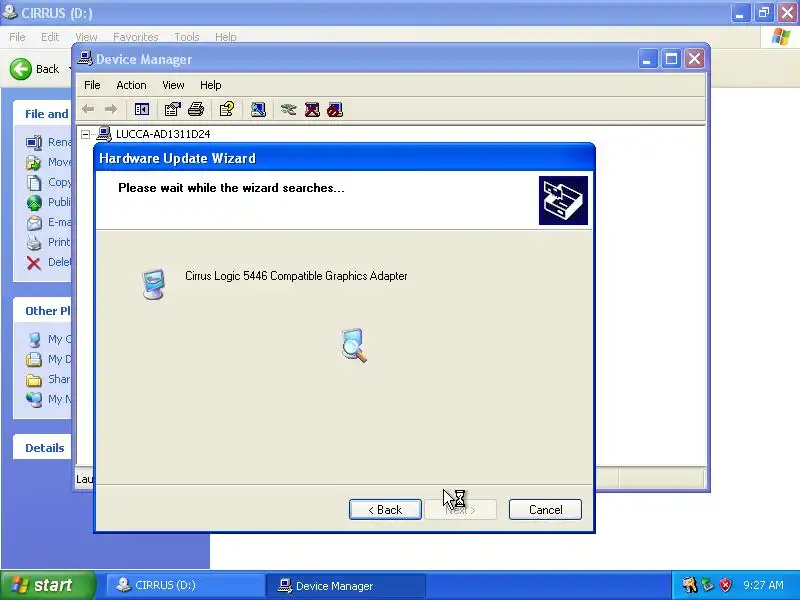Click the back arrow in Device Manager toolbar
Viewport: 800px width, 600px height.
tap(88, 109)
